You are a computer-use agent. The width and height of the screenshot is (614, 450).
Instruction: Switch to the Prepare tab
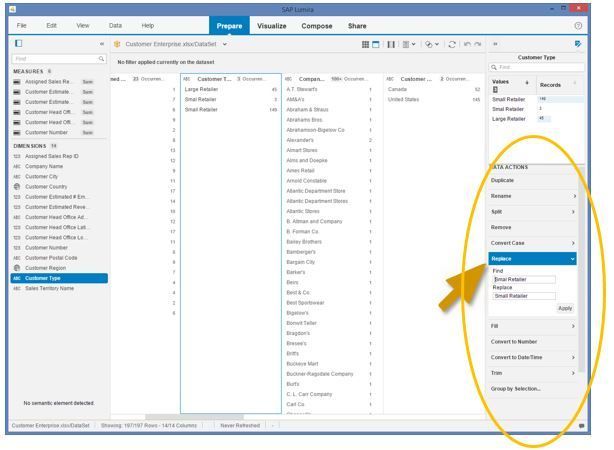[229, 26]
